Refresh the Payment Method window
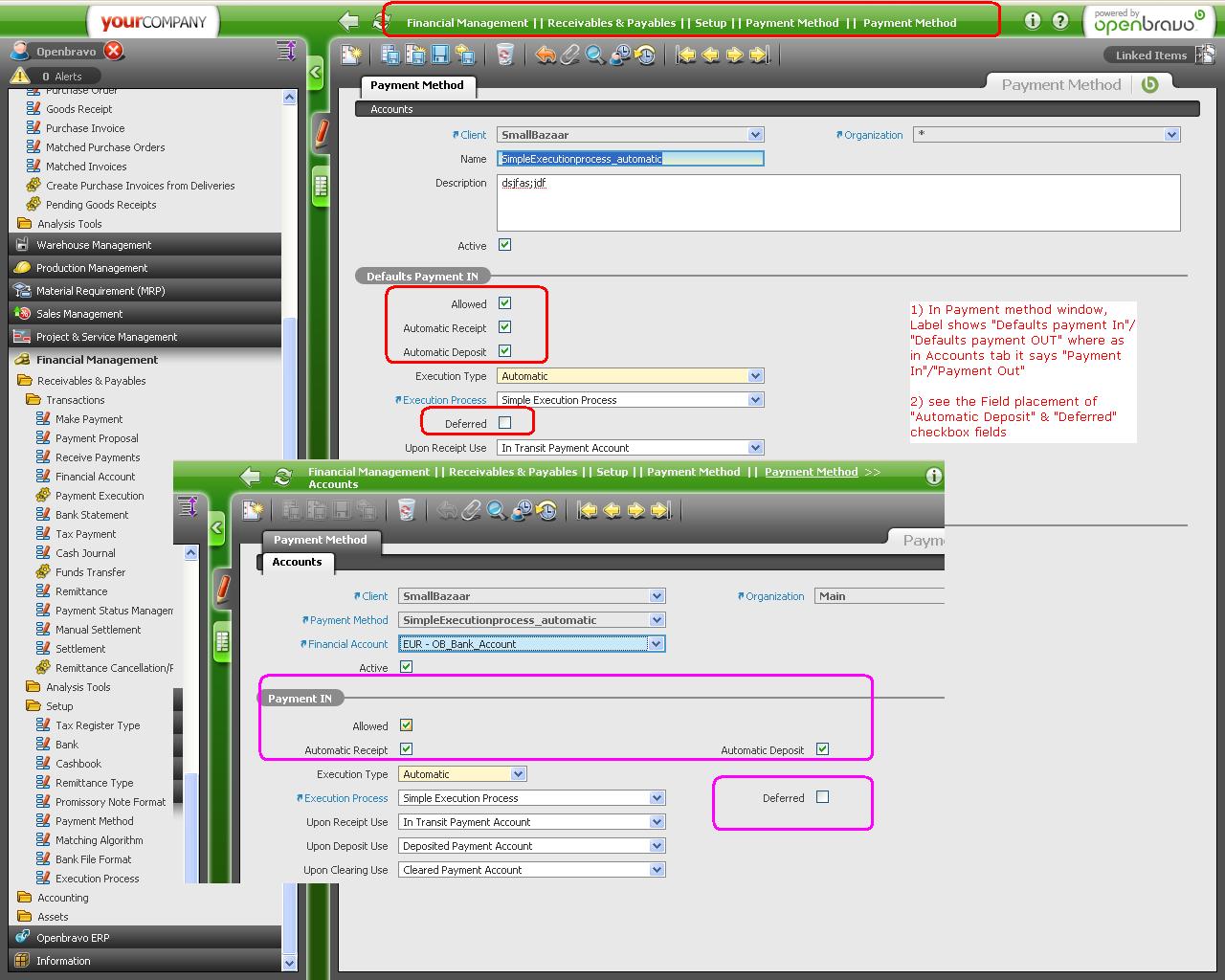This screenshot has height=980, width=1225. (380, 21)
